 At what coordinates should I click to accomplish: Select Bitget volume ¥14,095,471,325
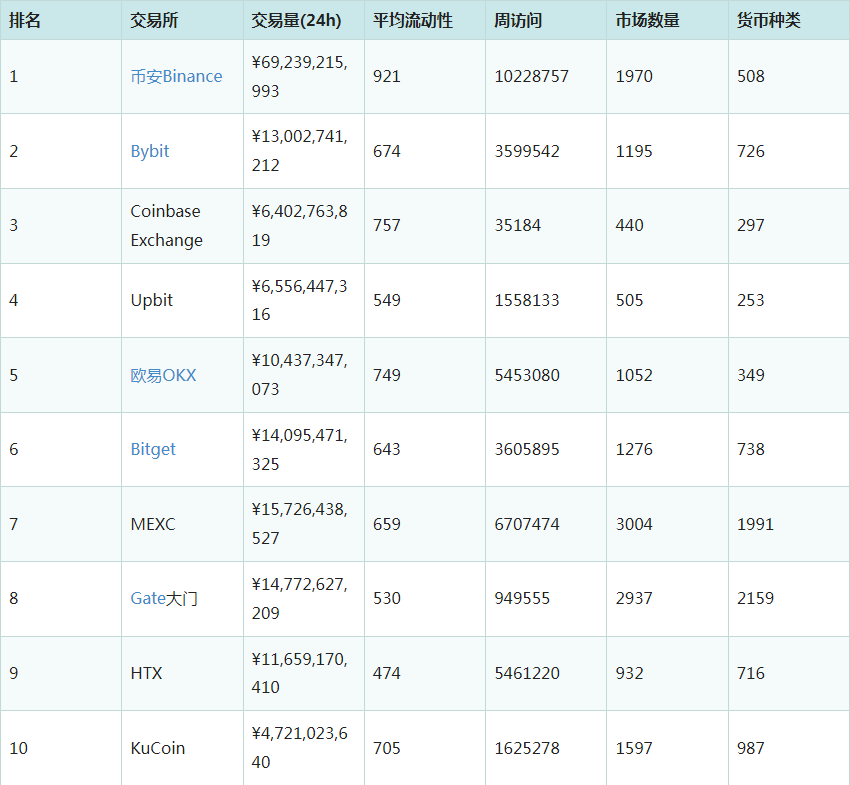click(299, 449)
